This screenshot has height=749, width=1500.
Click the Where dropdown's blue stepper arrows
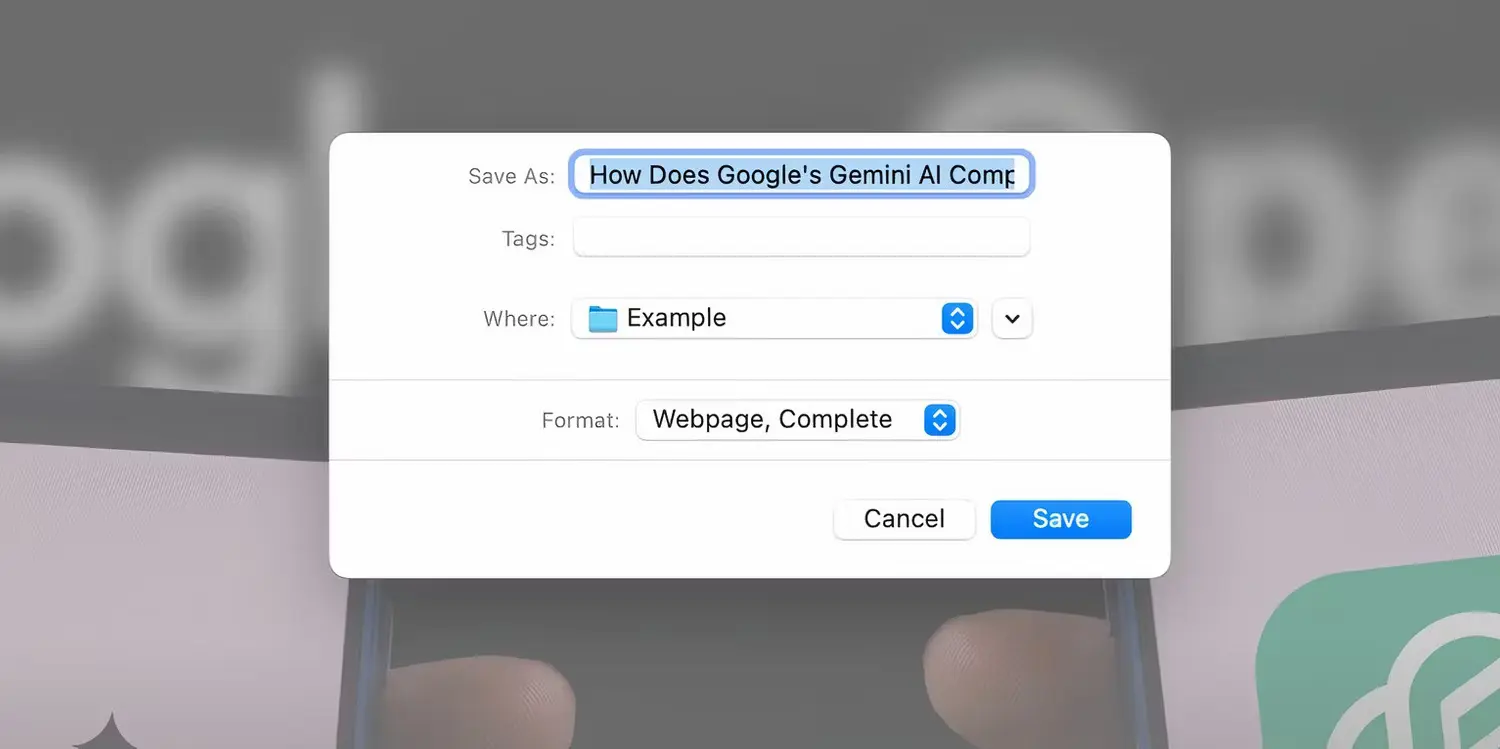click(x=957, y=318)
